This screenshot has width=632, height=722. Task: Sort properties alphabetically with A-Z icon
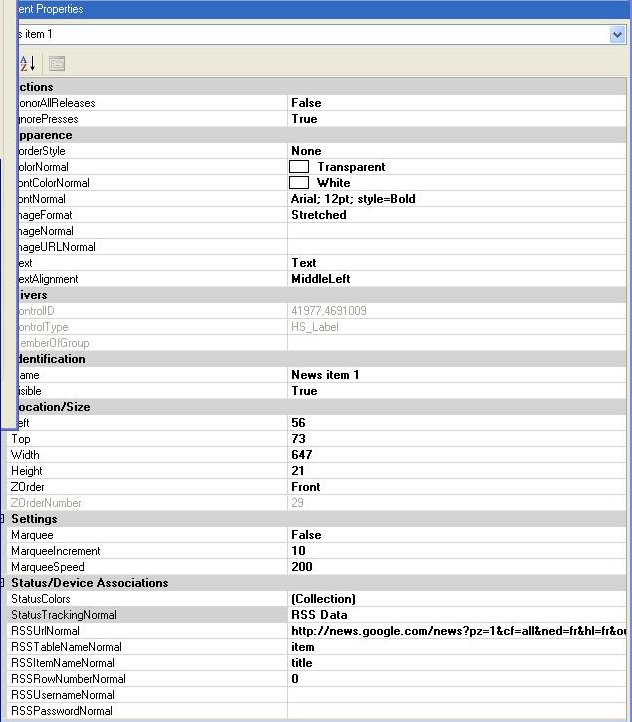[x=28, y=64]
